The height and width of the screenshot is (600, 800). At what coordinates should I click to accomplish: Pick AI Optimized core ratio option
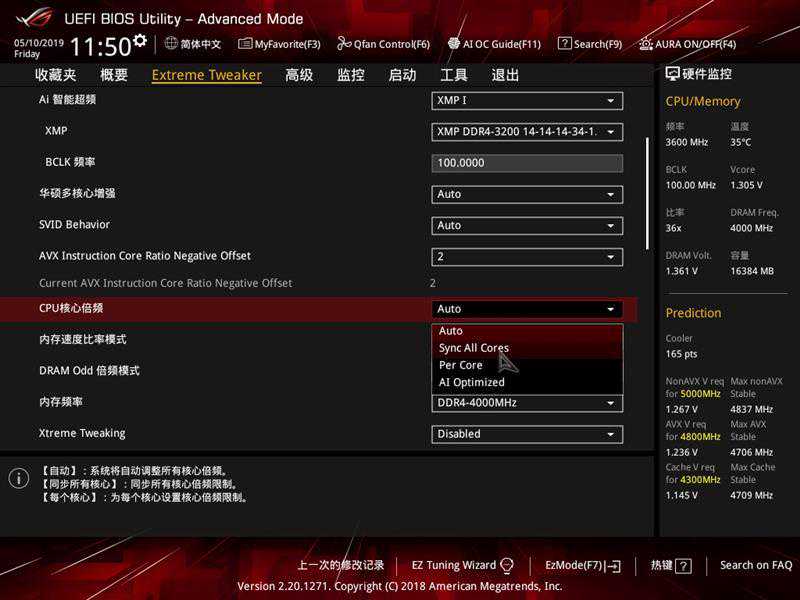[472, 382]
